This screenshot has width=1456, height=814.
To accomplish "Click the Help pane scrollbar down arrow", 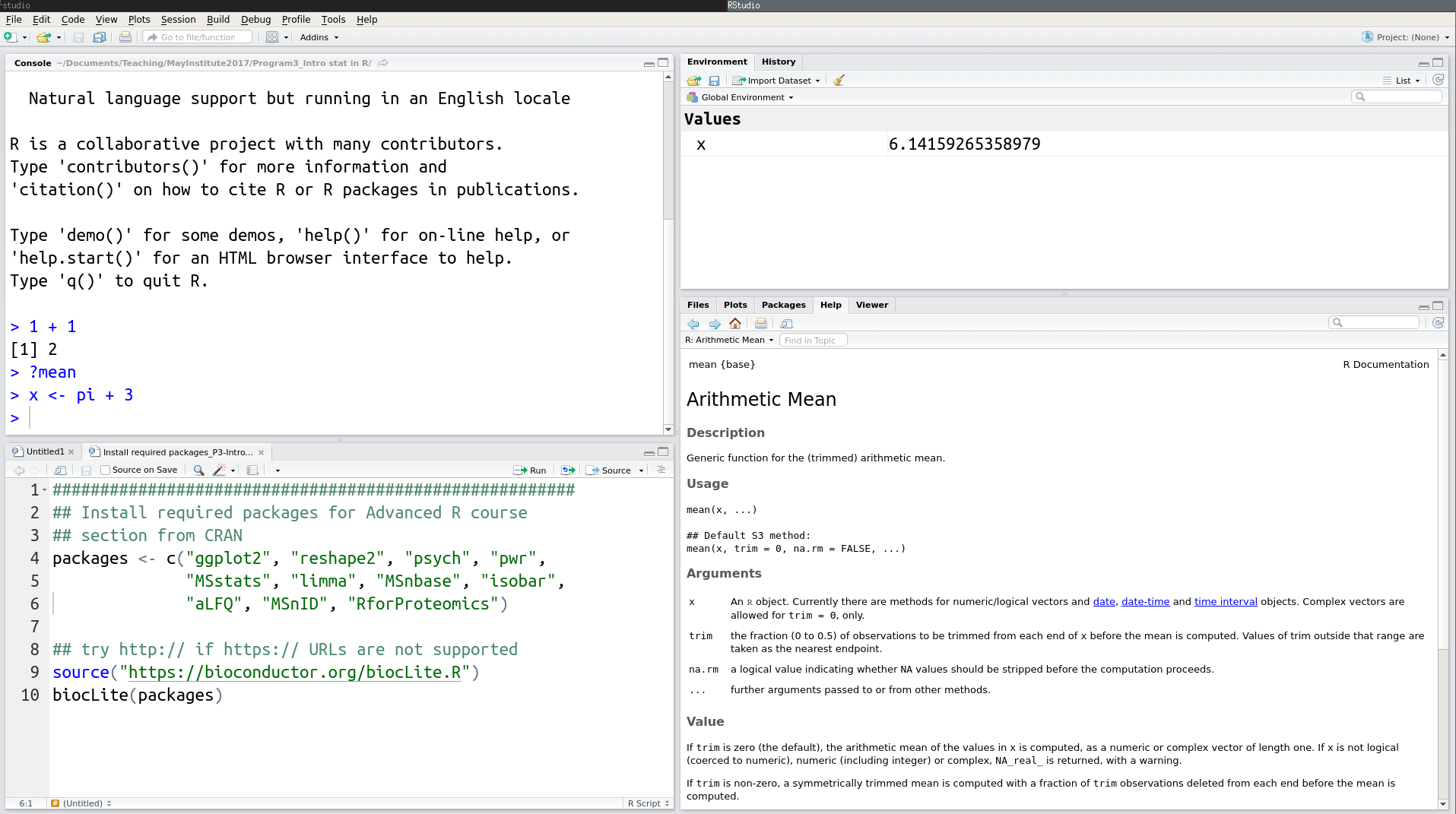I will click(1443, 804).
